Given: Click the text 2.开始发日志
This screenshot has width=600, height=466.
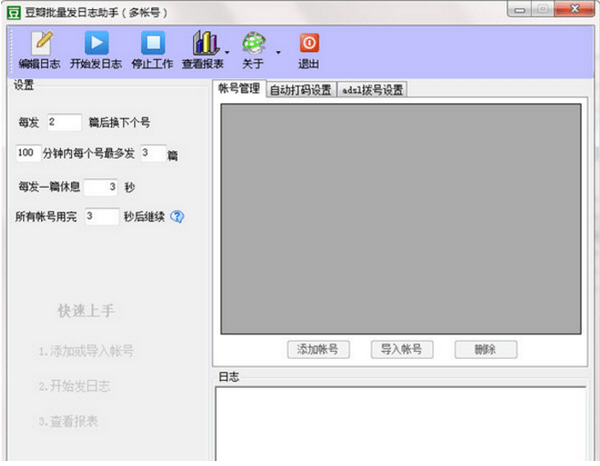Looking at the screenshot, I should pos(74,386).
